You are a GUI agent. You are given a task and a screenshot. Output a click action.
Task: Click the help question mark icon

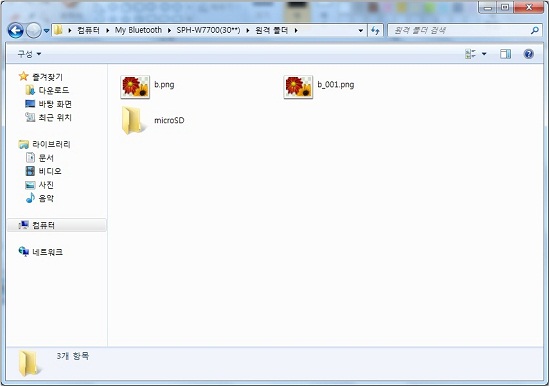coord(528,54)
